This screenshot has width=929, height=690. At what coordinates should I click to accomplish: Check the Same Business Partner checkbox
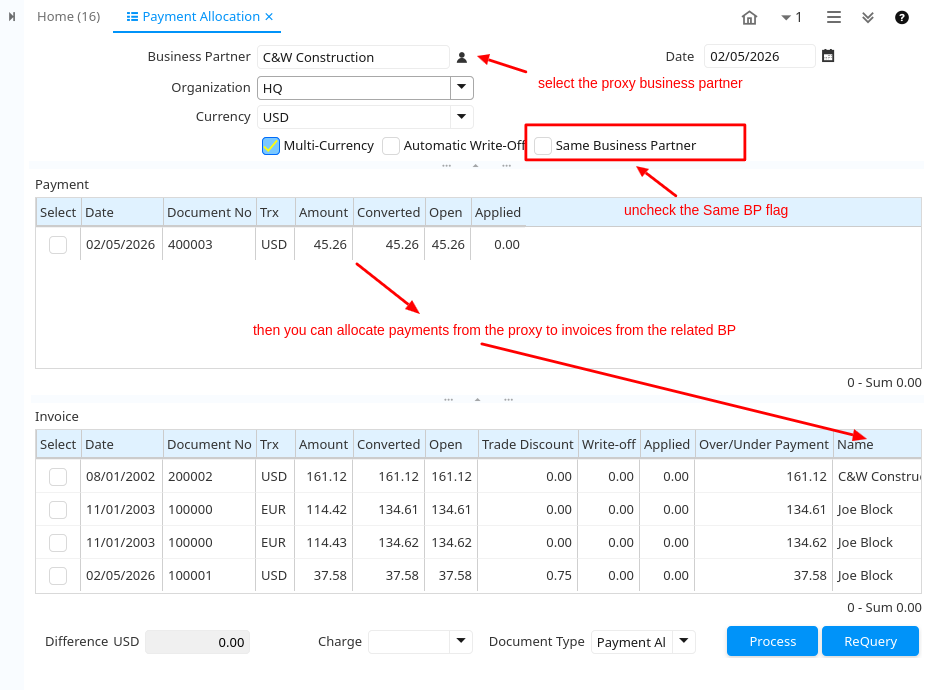pos(543,146)
